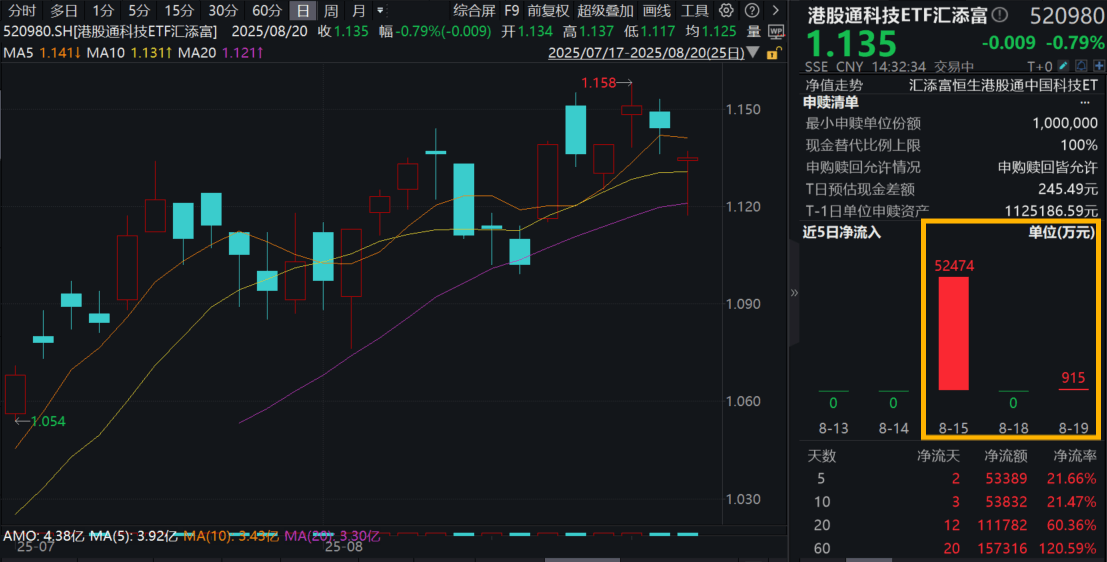Open the 画线 drawing tools button
Viewport: 1107px width, 562px height.
coord(656,11)
